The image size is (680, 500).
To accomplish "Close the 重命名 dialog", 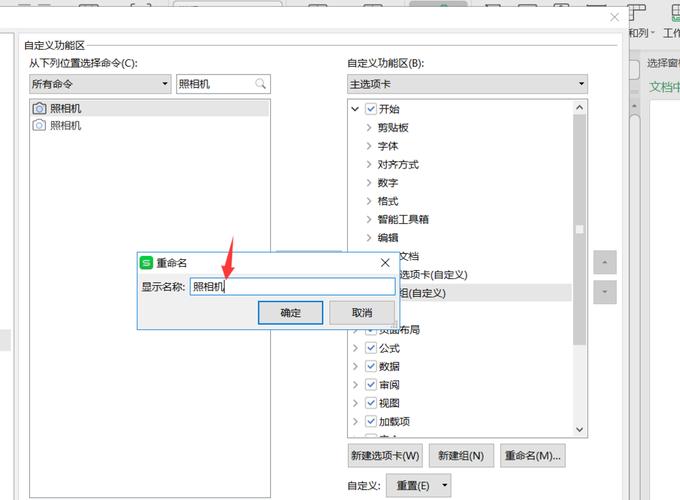I will (385, 262).
